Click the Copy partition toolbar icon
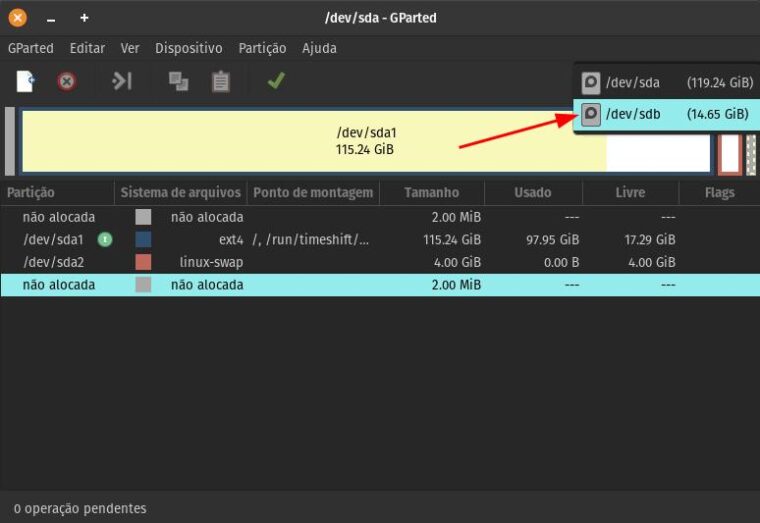The image size is (760, 523). click(x=179, y=81)
